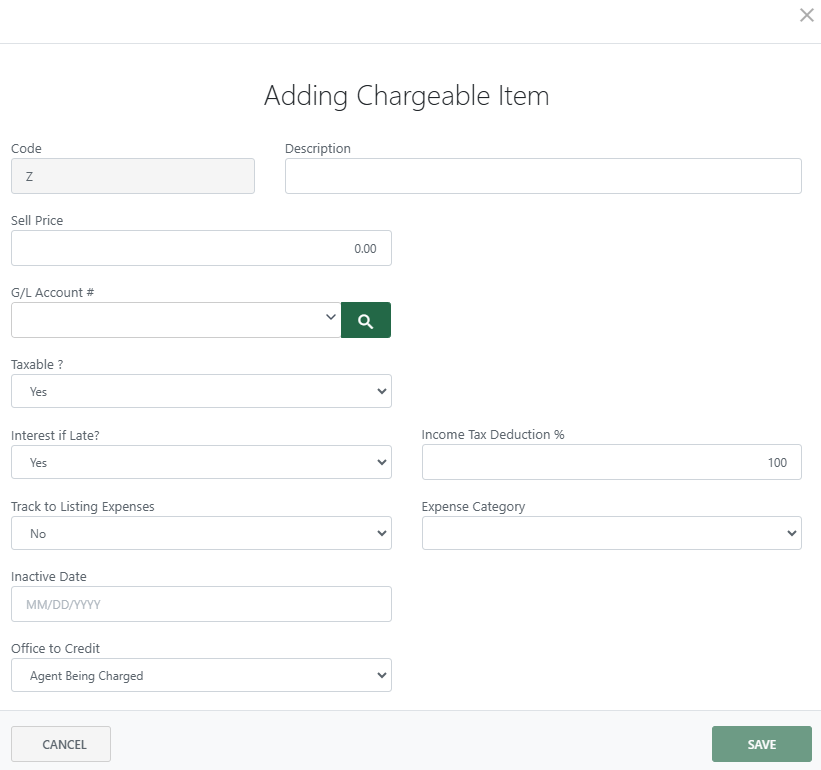Open the G/L Account lookup search icon
821x770 pixels.
click(x=365, y=318)
